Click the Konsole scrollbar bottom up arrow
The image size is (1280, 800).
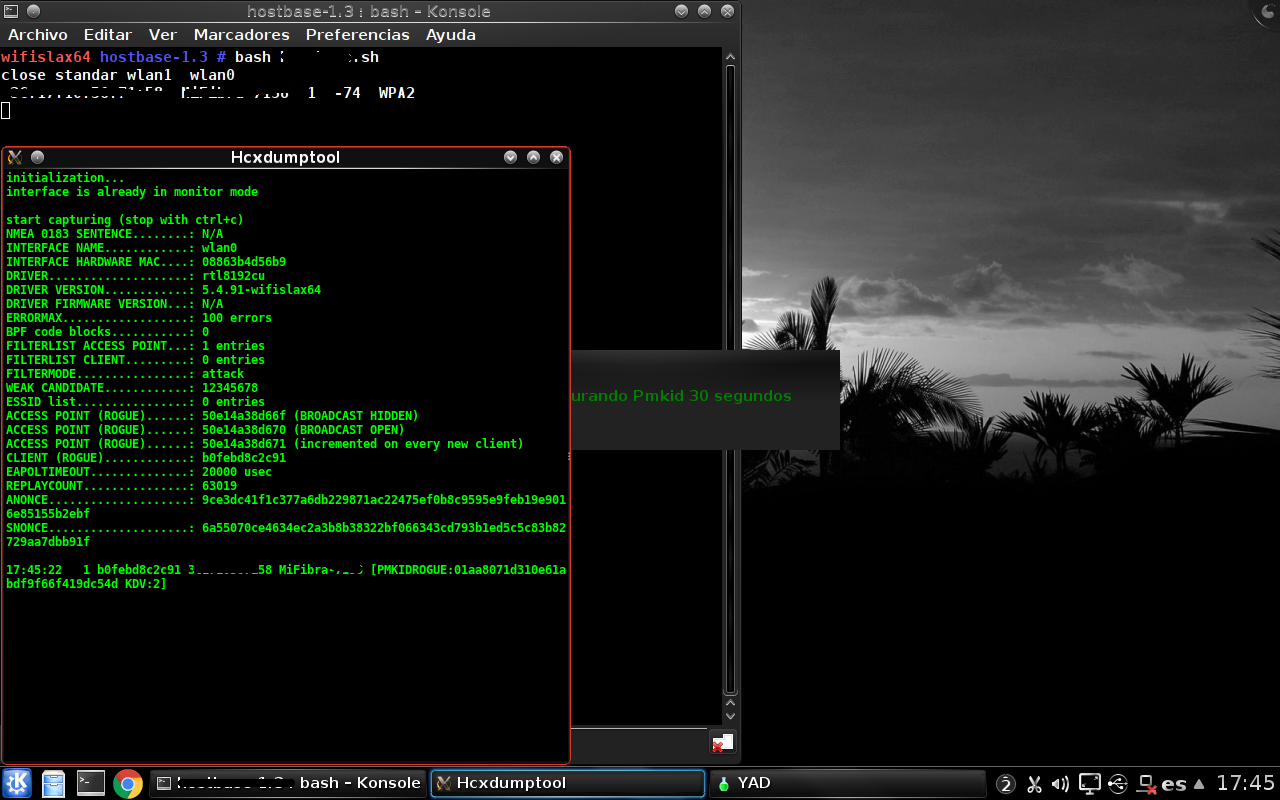coord(730,702)
